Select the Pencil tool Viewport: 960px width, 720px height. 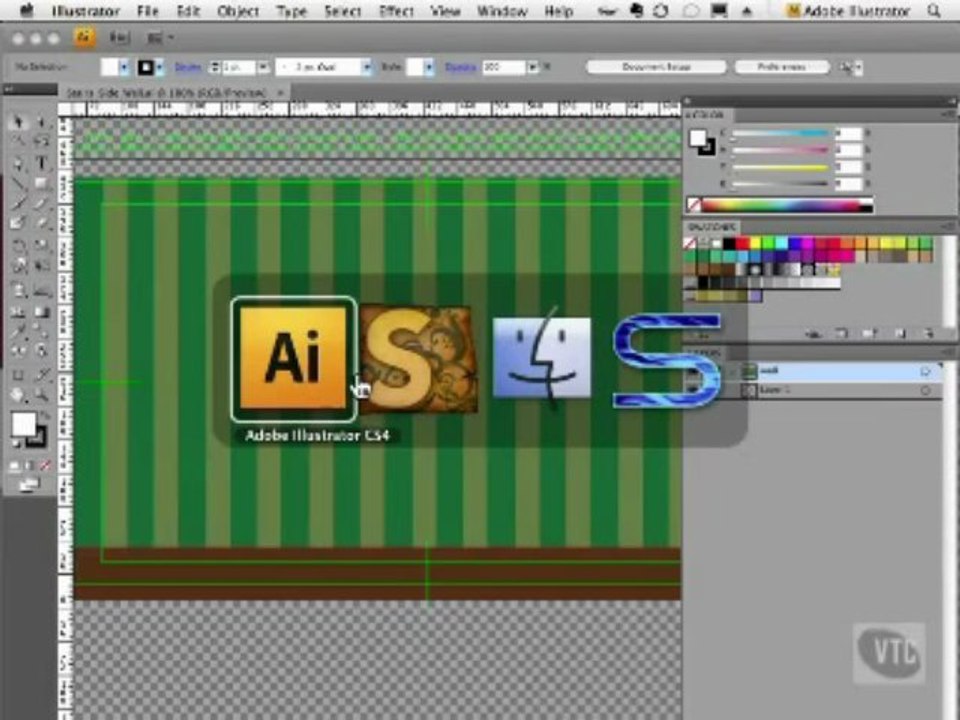tap(41, 203)
